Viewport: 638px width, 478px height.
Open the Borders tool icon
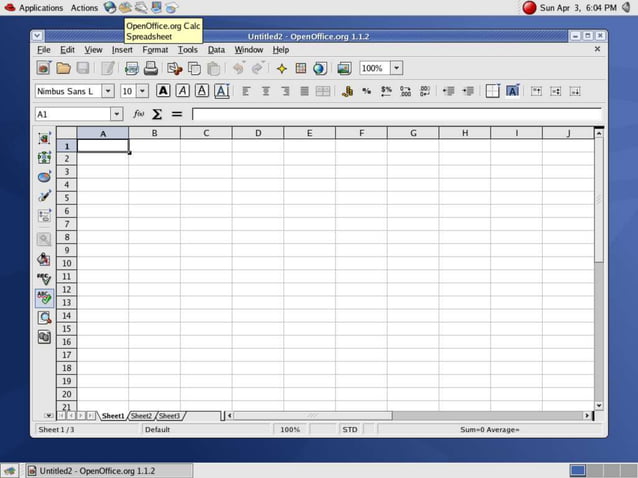pyautogui.click(x=492, y=91)
